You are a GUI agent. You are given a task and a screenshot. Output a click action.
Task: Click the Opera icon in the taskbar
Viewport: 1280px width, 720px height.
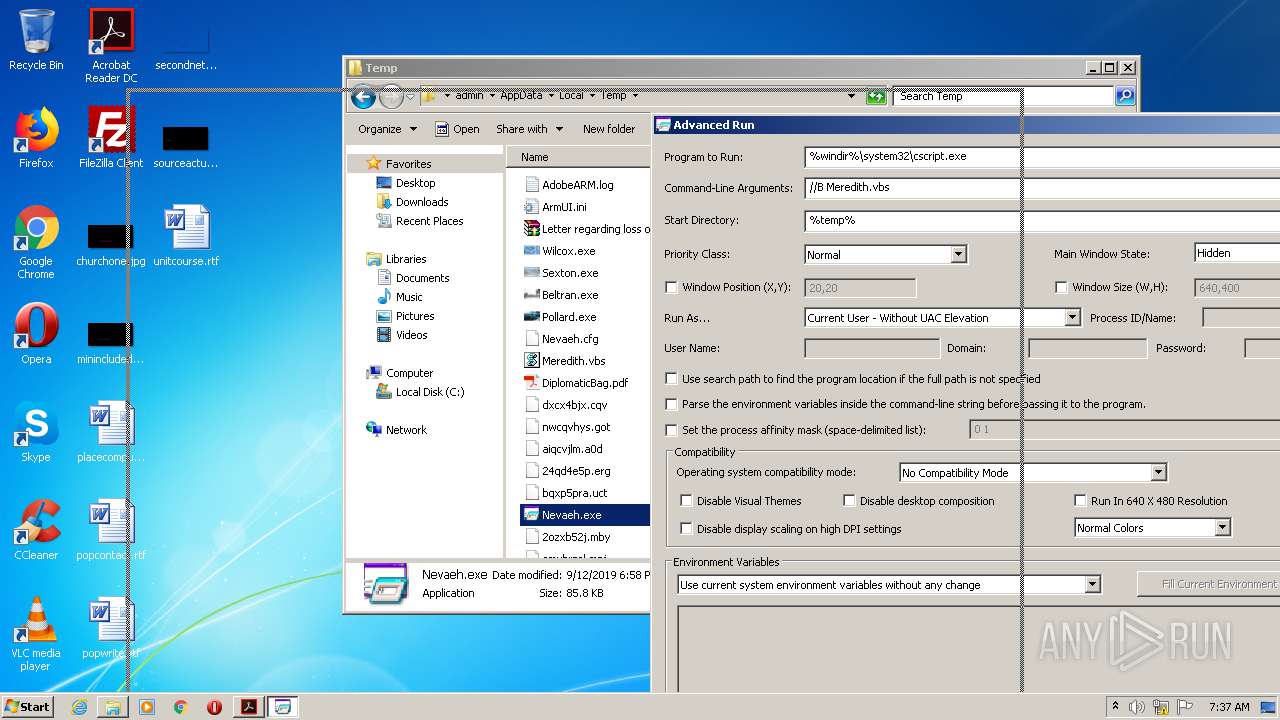pyautogui.click(x=214, y=707)
